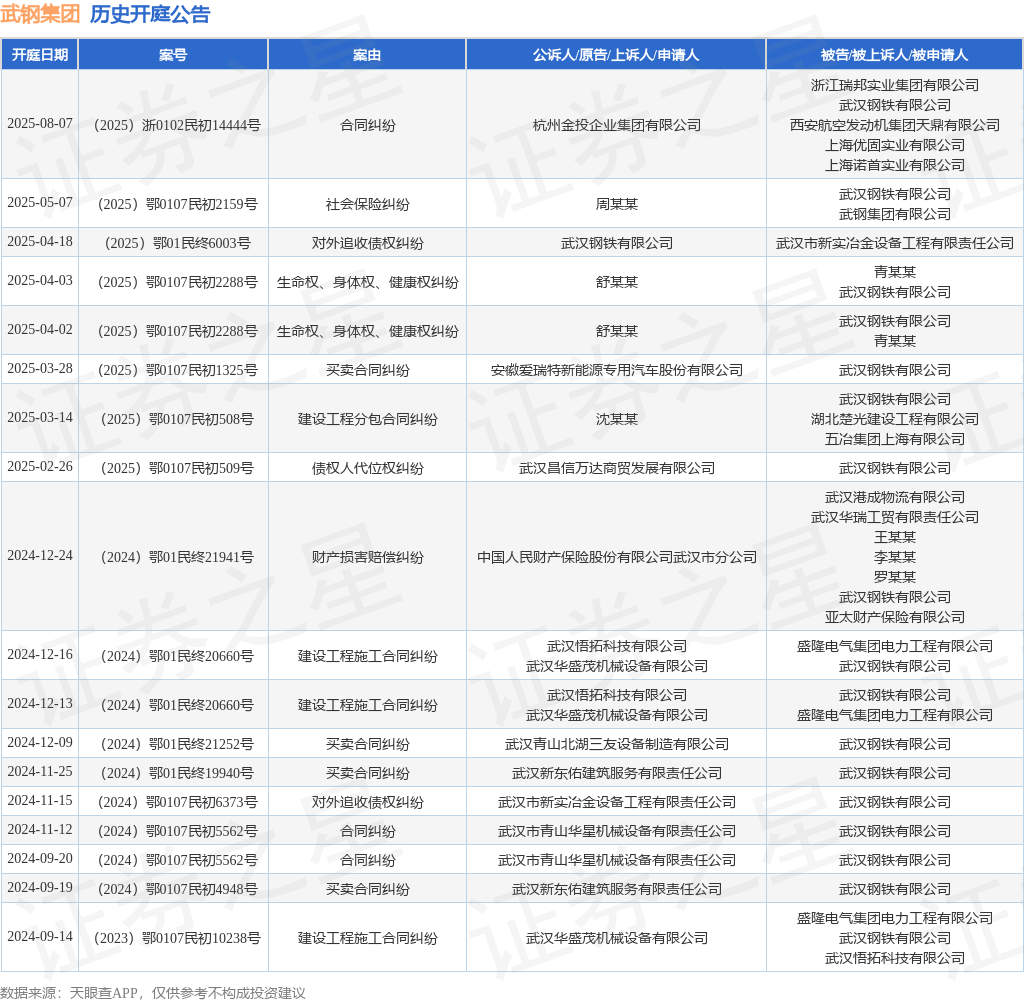
Task: Click the '历史开庭公告' heading
Action: 150,14
